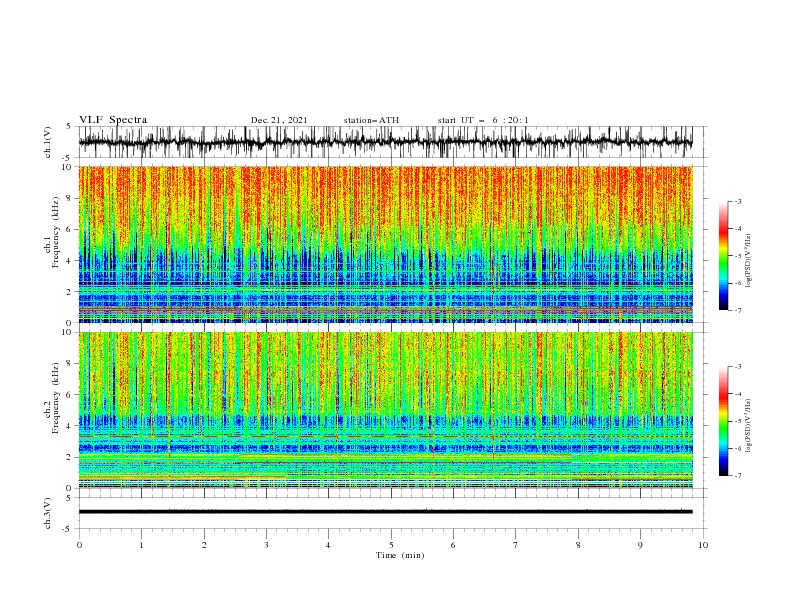Click the "start UT = 6 :20: 1" text
Image resolution: width=792 pixels, height=612 pixels.
pyautogui.click(x=483, y=120)
